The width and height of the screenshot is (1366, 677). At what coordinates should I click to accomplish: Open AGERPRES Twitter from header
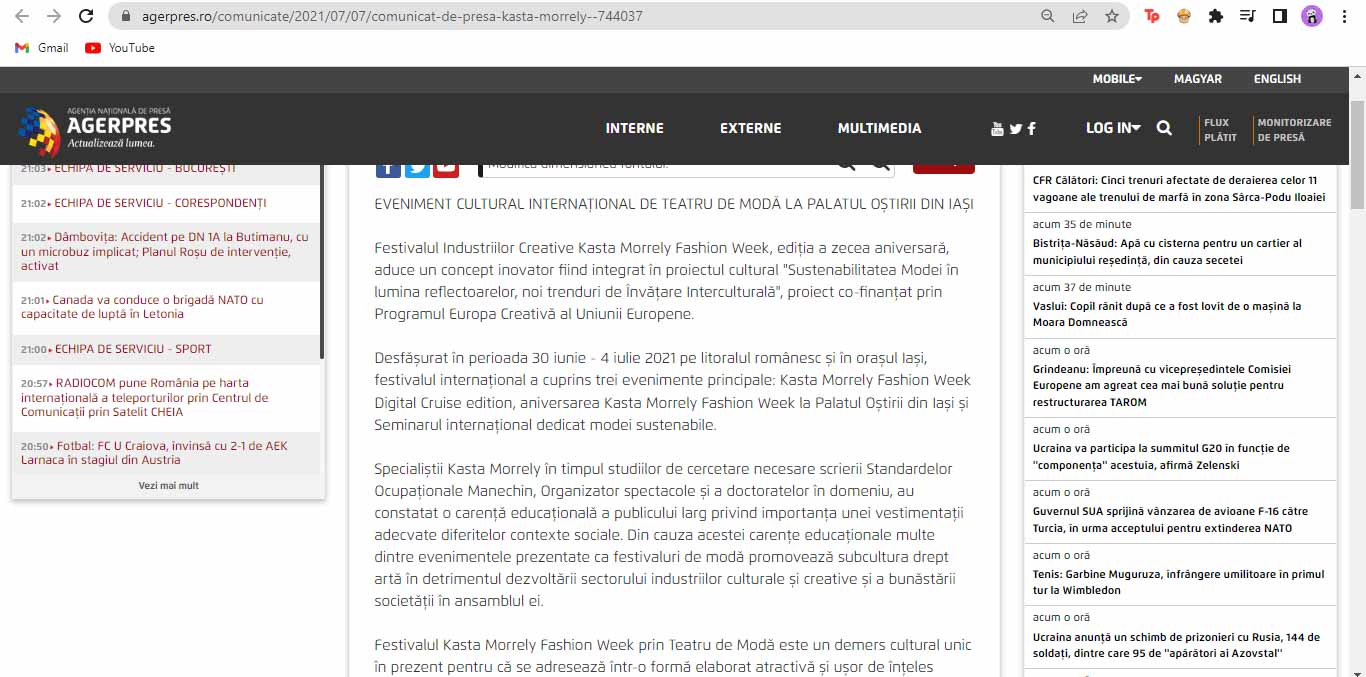tap(1016, 128)
